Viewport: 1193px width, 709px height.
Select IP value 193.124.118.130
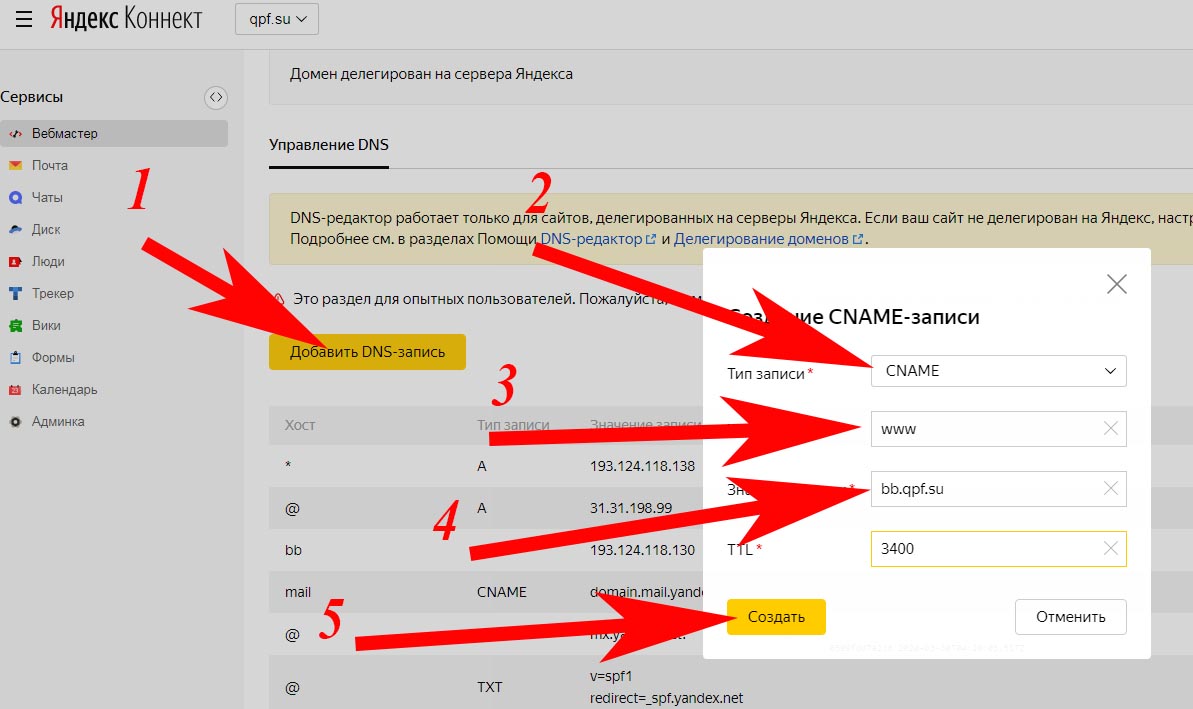642,550
